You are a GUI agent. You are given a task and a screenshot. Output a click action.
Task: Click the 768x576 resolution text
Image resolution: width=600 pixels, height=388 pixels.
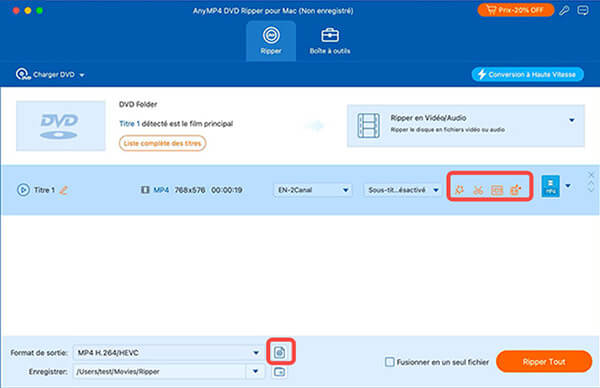coord(190,190)
